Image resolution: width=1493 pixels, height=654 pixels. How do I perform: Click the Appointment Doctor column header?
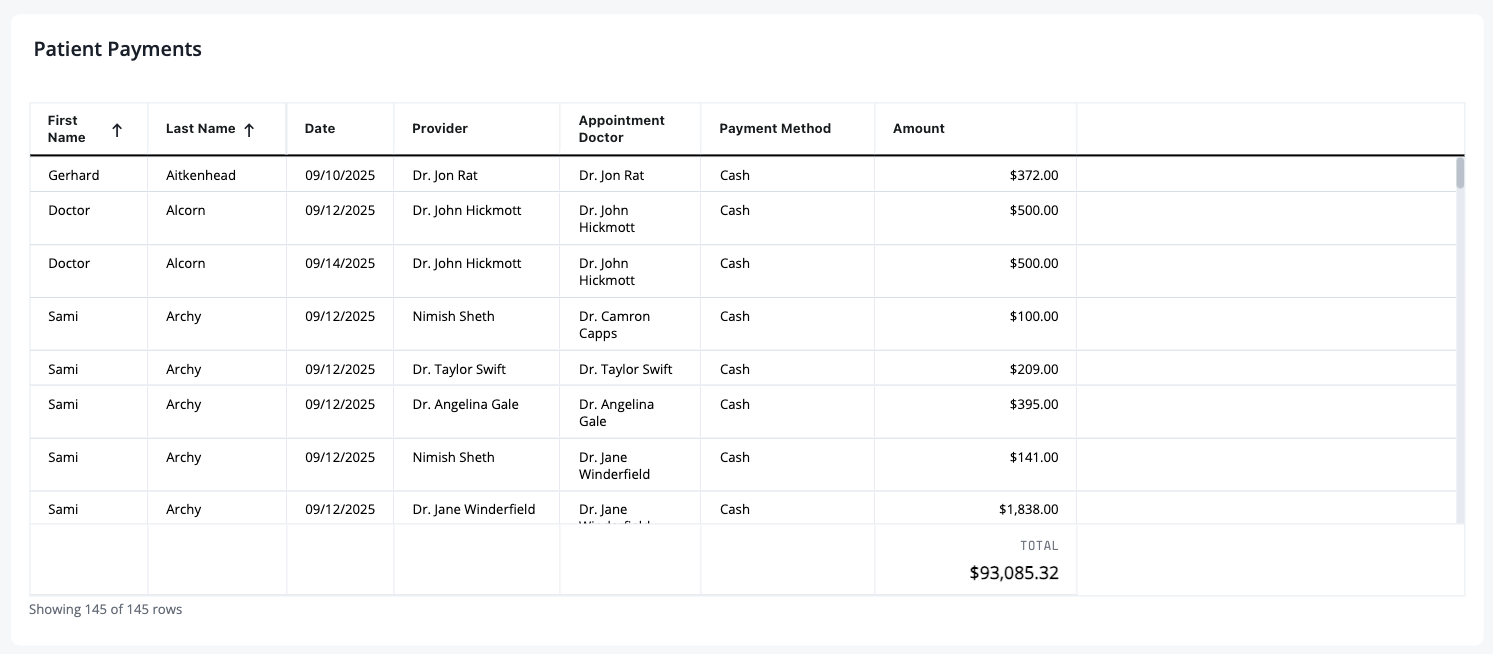[630, 129]
